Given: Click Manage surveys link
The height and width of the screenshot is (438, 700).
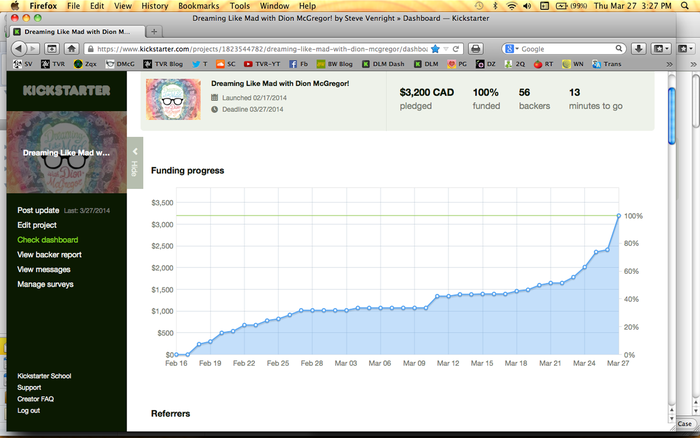Looking at the screenshot, I should tap(45, 284).
